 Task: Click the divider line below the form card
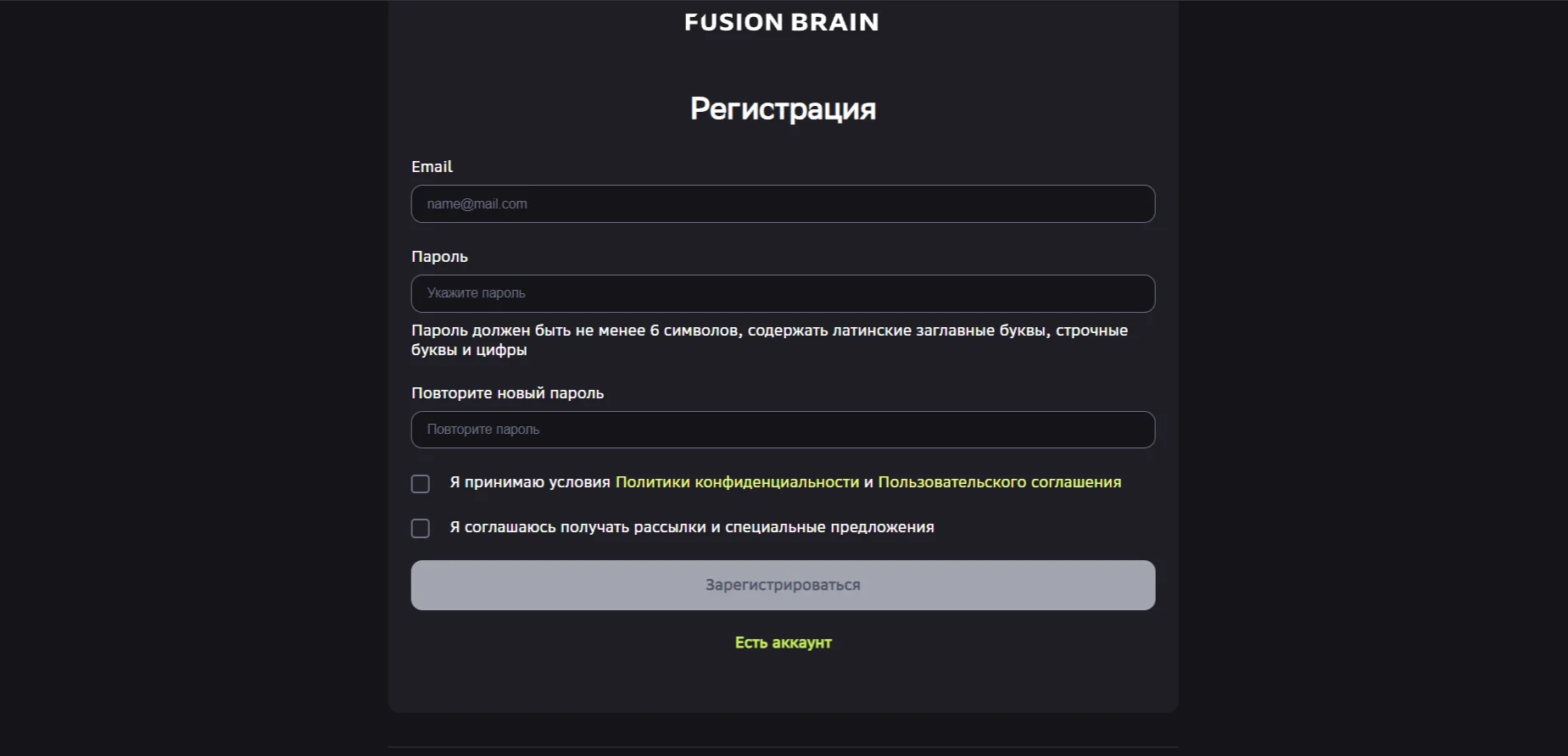click(783, 747)
